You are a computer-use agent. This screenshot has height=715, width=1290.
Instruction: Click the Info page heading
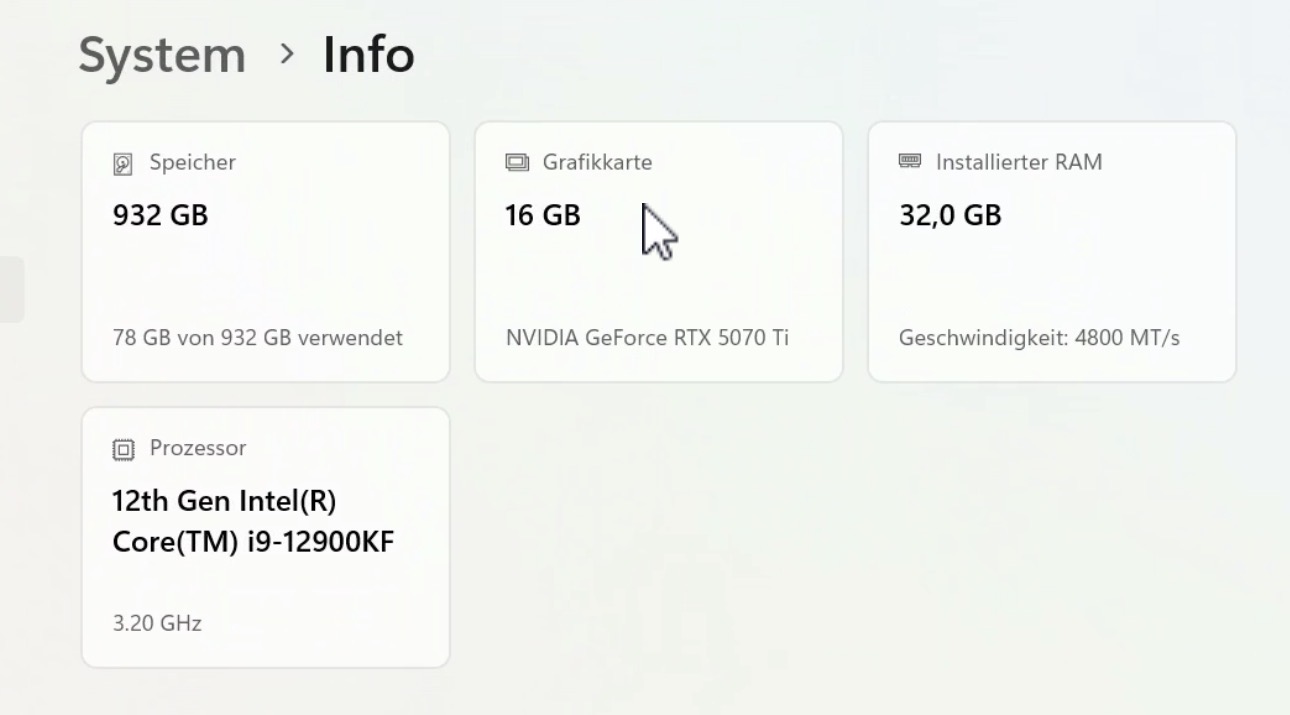coord(368,55)
